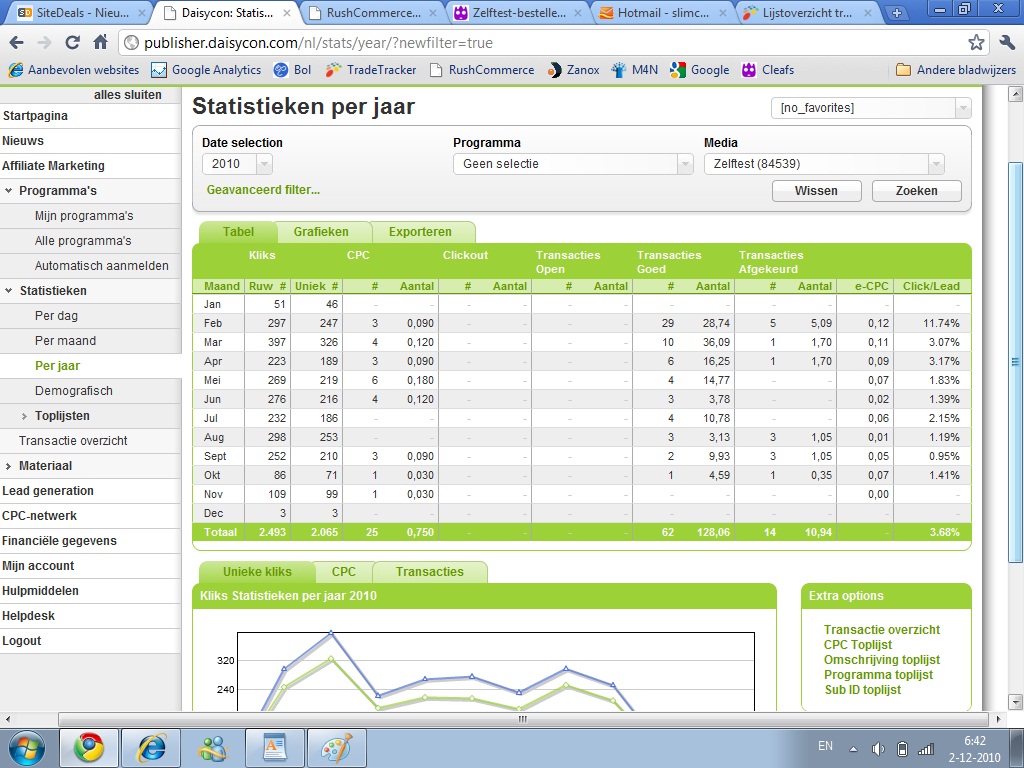Open the browser home page icon
Screen dimensions: 1024x768
point(101,43)
